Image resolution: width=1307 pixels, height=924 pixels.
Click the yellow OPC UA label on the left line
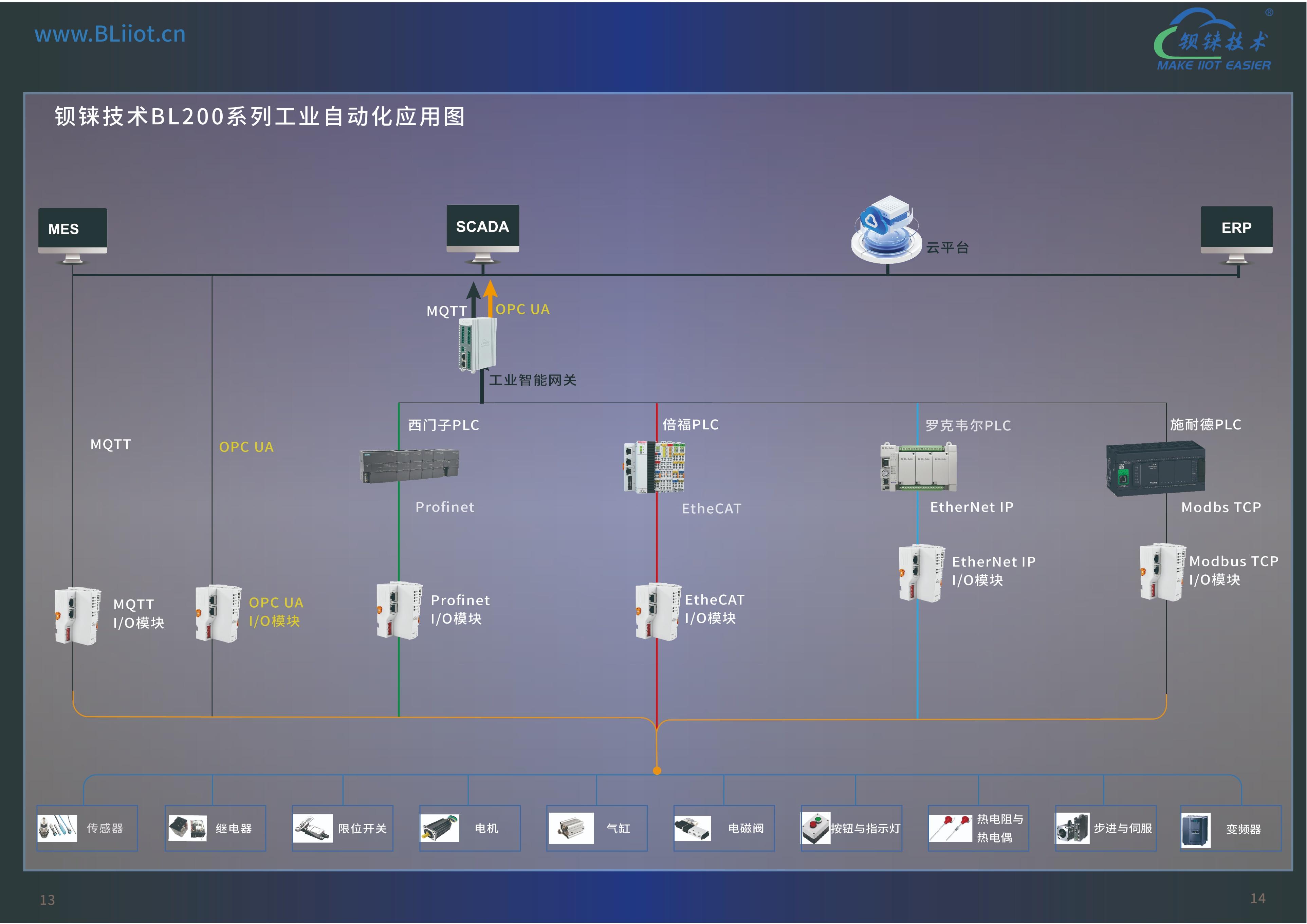(x=246, y=447)
